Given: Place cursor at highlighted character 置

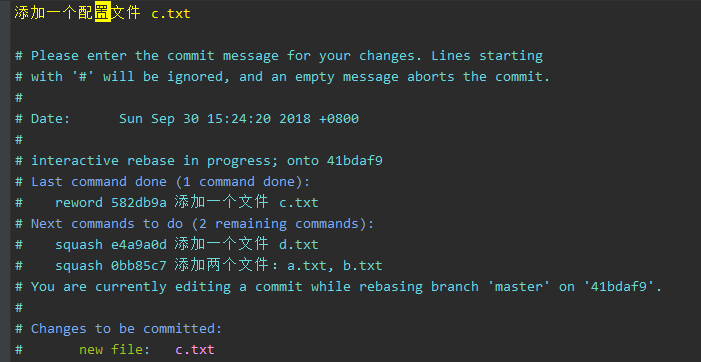Looking at the screenshot, I should 102,13.
